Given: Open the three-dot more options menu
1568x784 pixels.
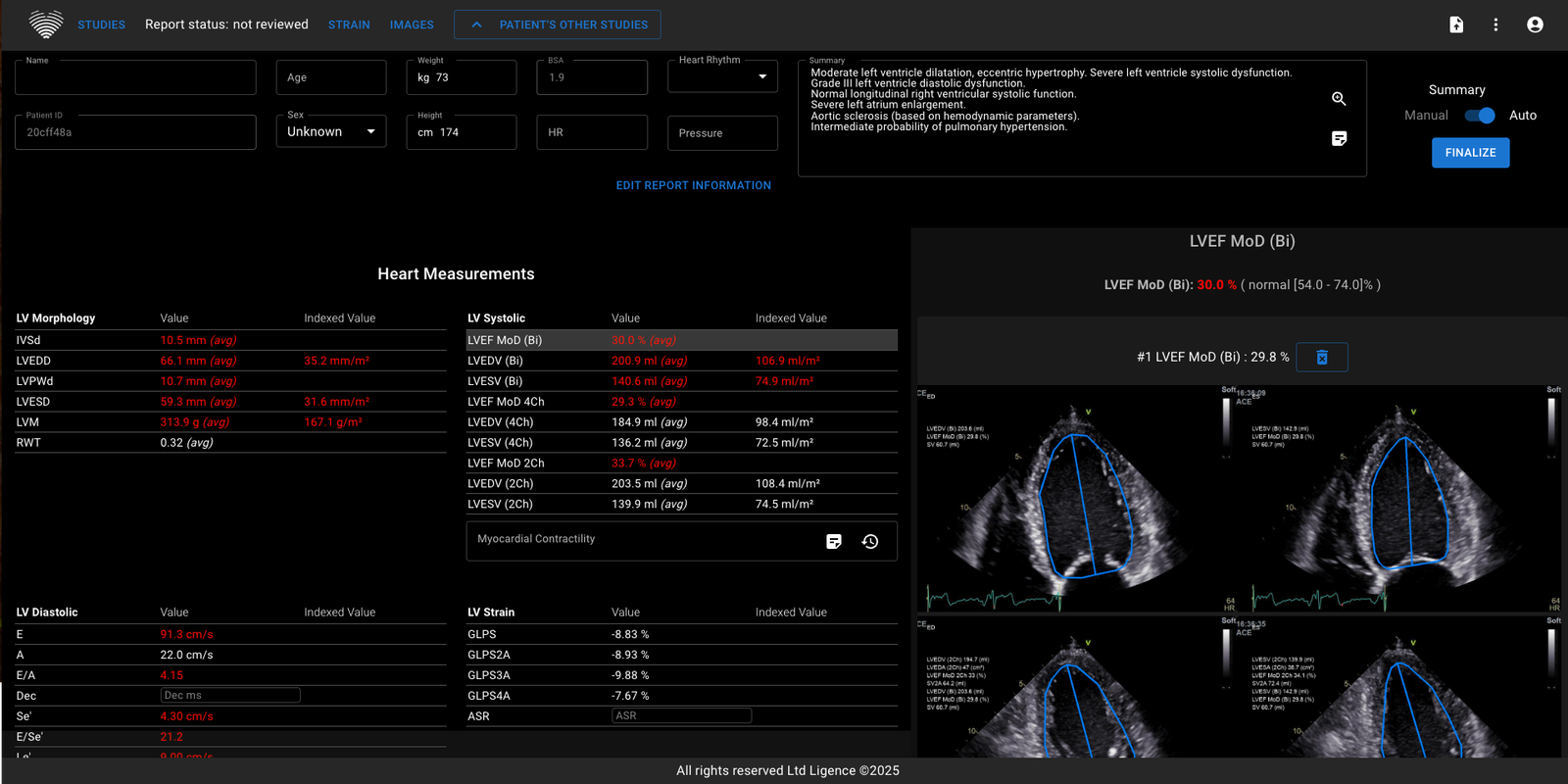Looking at the screenshot, I should click(x=1495, y=24).
